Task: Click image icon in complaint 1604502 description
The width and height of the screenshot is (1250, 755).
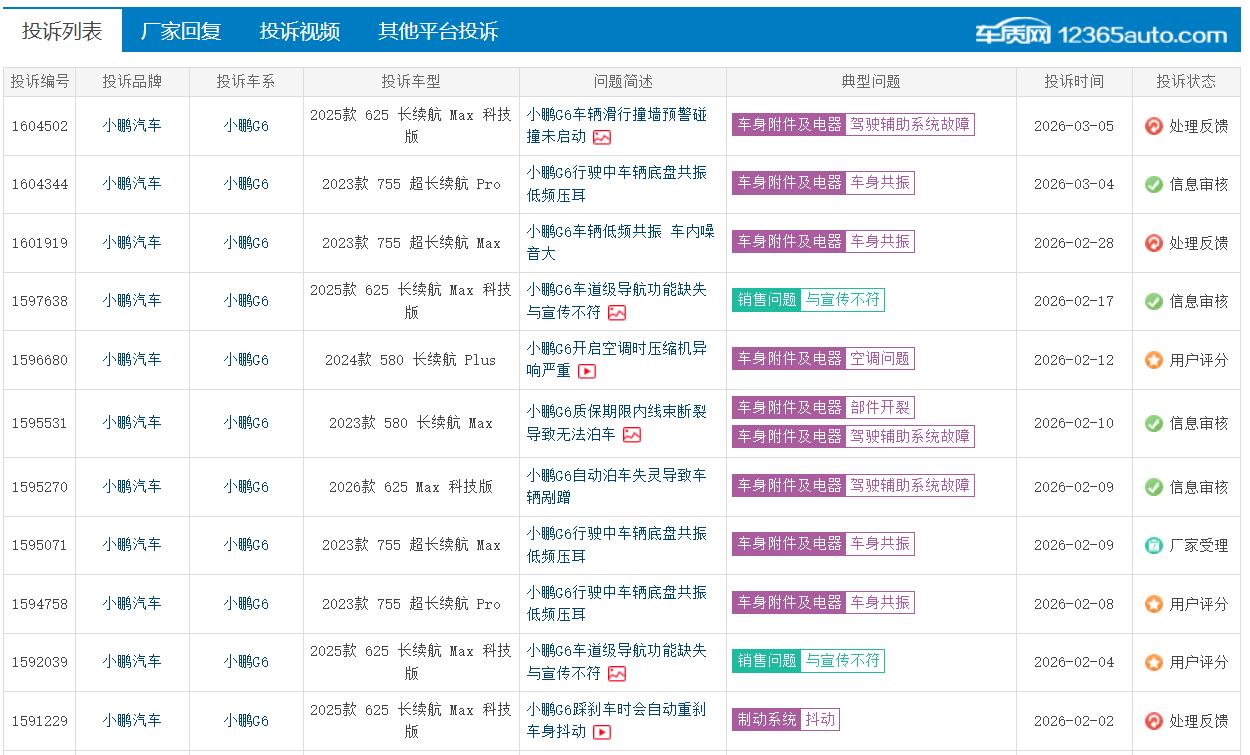Action: point(602,137)
